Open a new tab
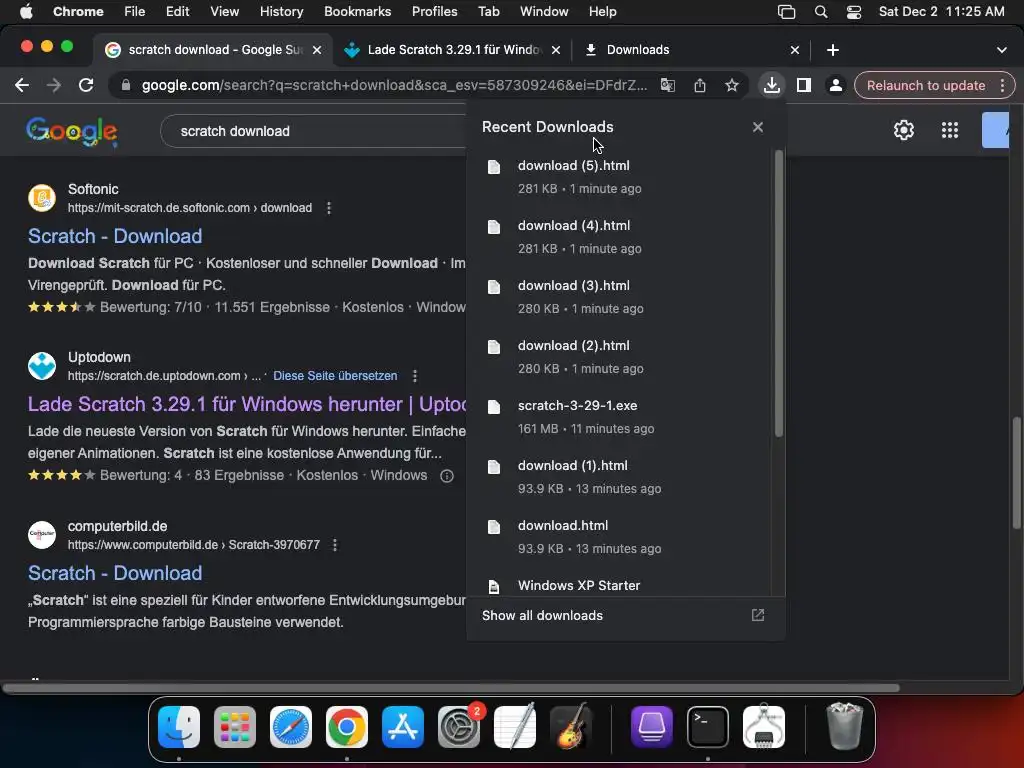Image resolution: width=1024 pixels, height=768 pixels. click(x=833, y=50)
